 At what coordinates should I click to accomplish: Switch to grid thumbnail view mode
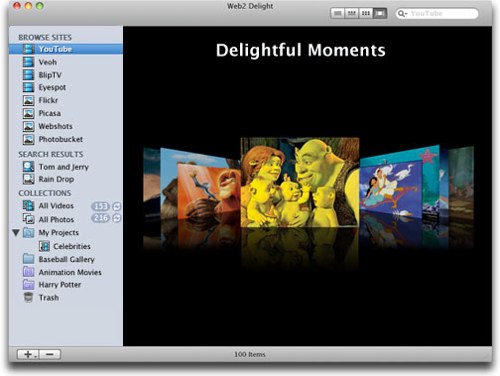click(366, 13)
